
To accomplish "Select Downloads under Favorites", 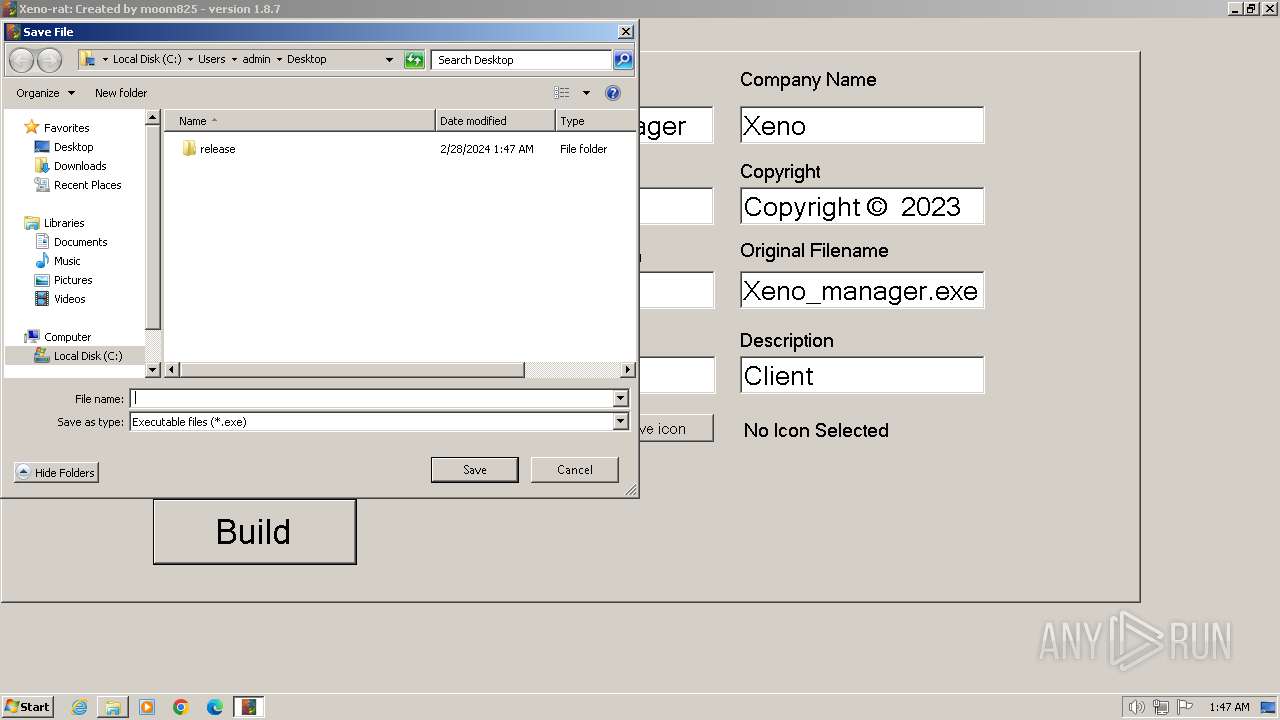I will click(80, 166).
